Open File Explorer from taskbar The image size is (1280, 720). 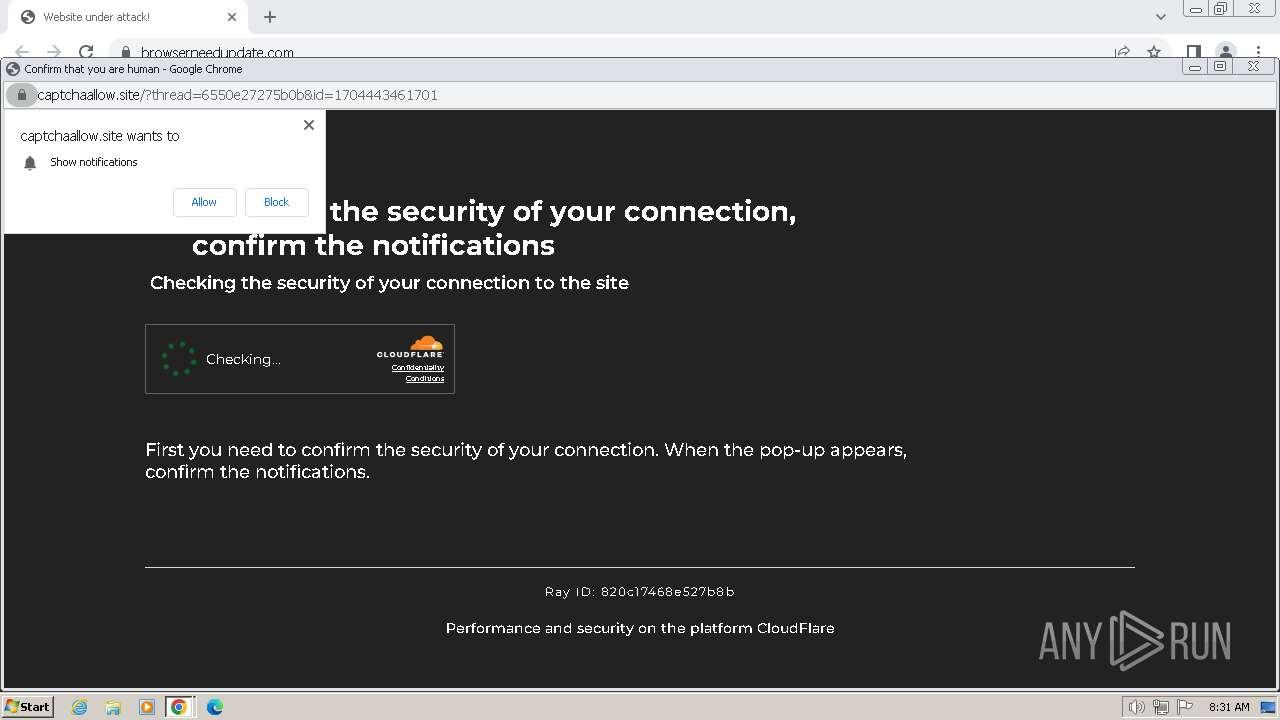coord(113,707)
